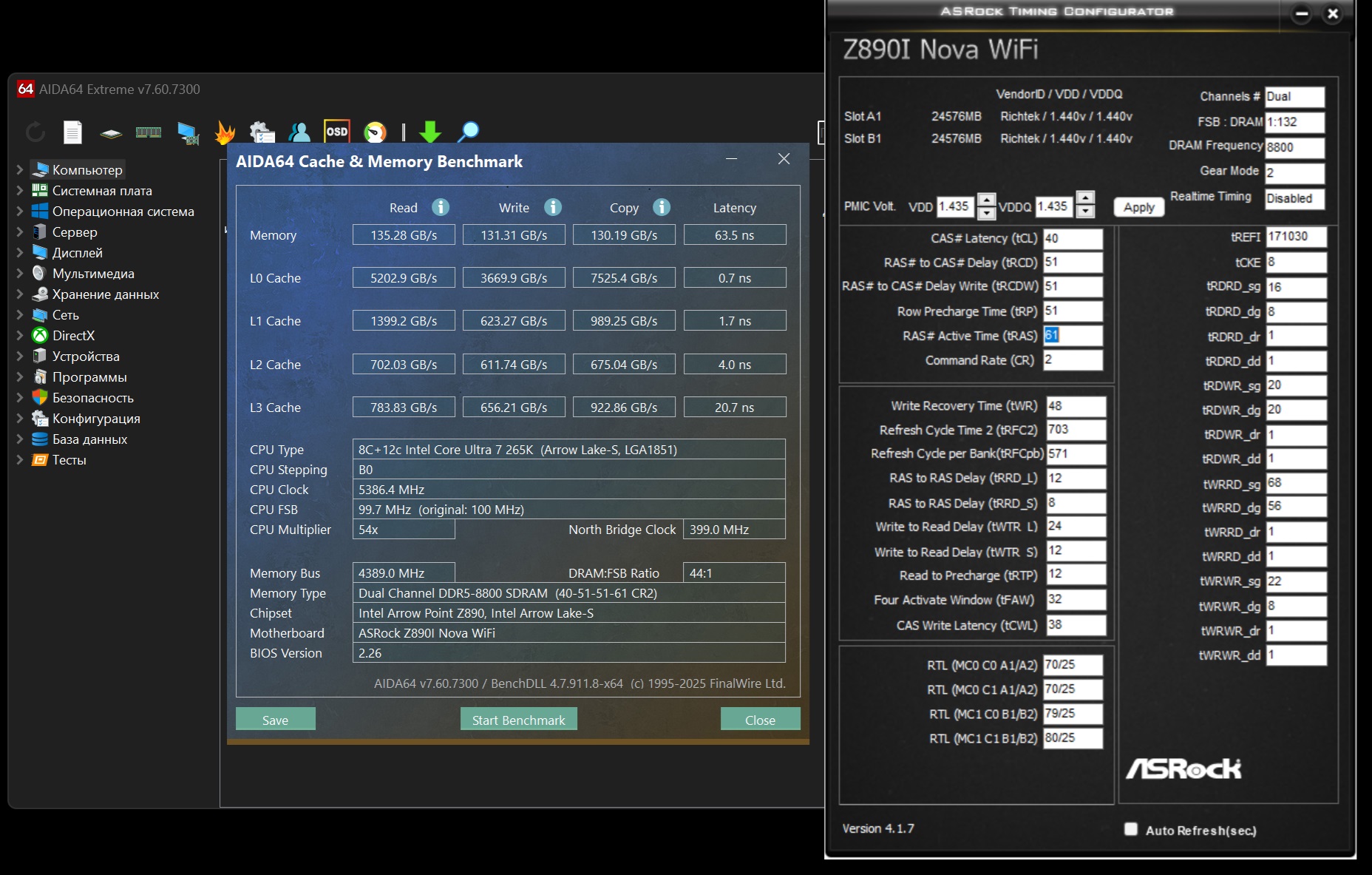This screenshot has width=1372, height=875.
Task: Open the gauge SensorPanel icon
Action: coord(376,132)
